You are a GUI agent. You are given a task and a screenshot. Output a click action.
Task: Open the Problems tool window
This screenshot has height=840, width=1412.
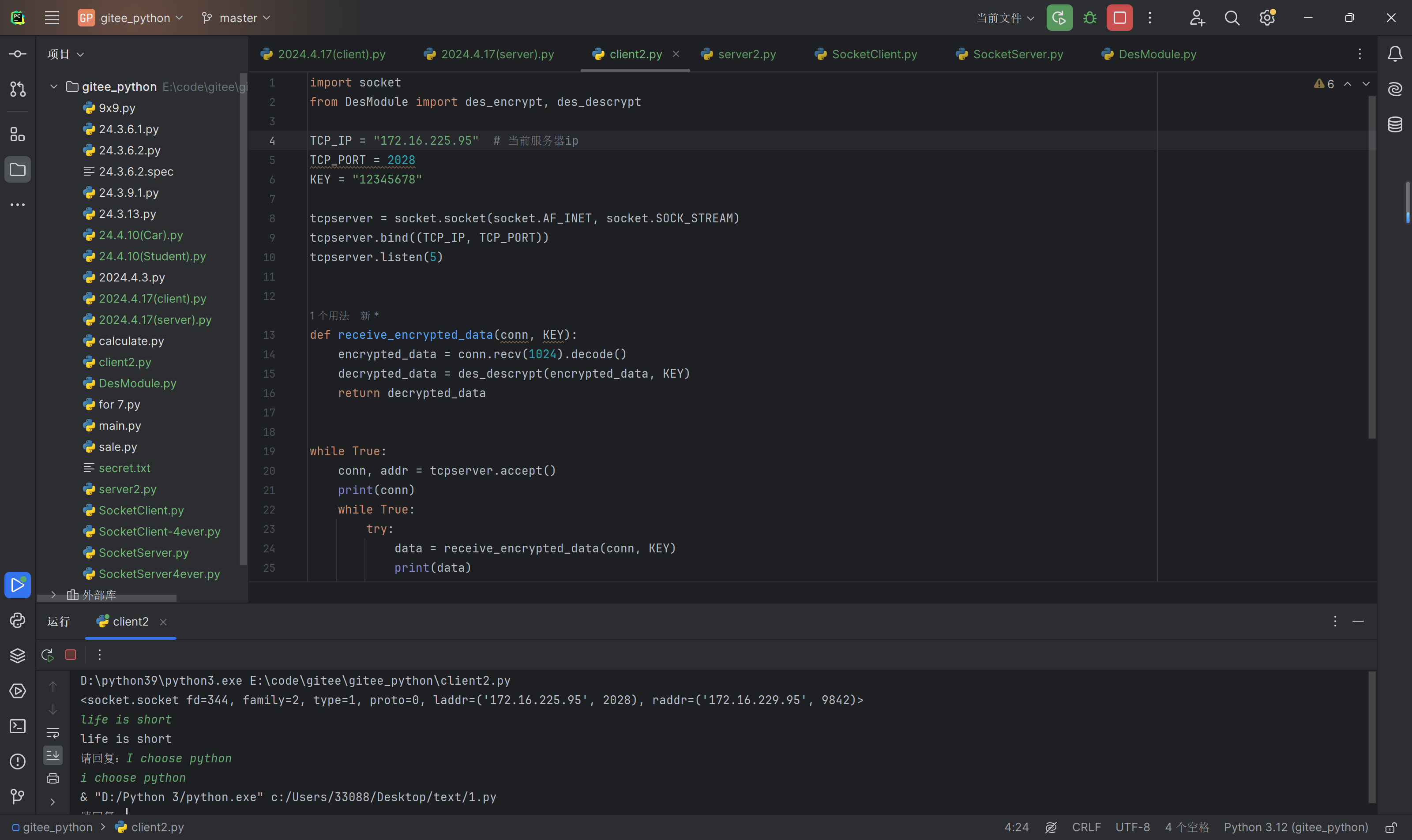pyautogui.click(x=18, y=761)
